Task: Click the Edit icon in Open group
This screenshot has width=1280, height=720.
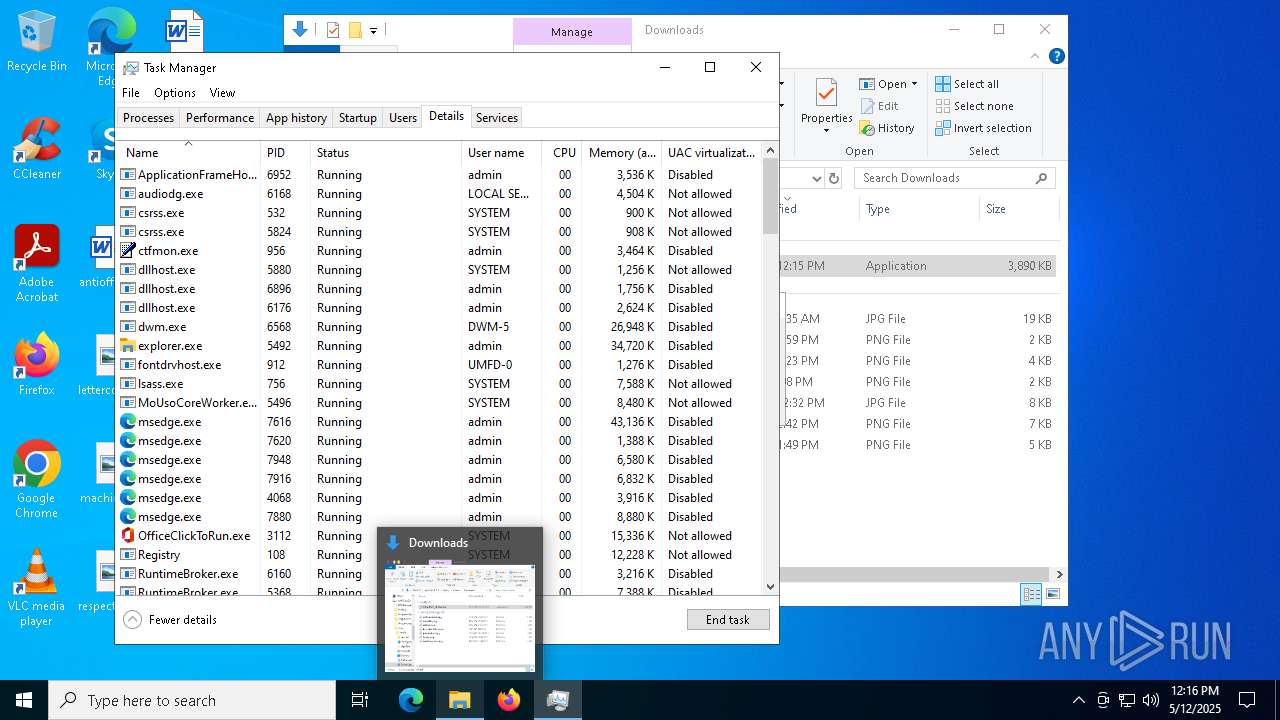Action: pos(867,106)
